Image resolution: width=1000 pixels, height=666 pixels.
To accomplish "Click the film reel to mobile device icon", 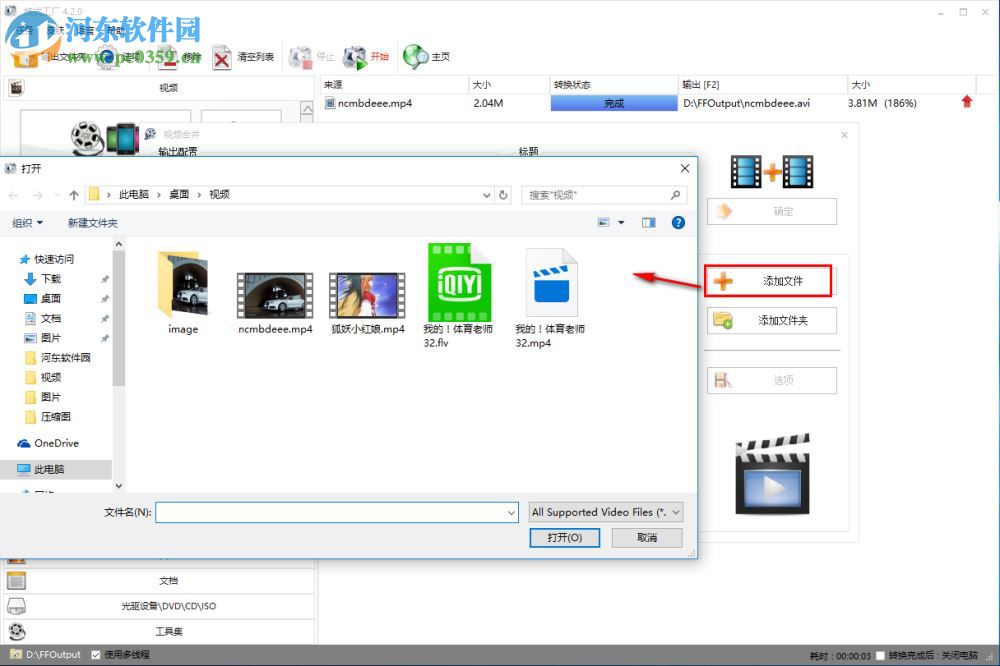I will click(105, 138).
